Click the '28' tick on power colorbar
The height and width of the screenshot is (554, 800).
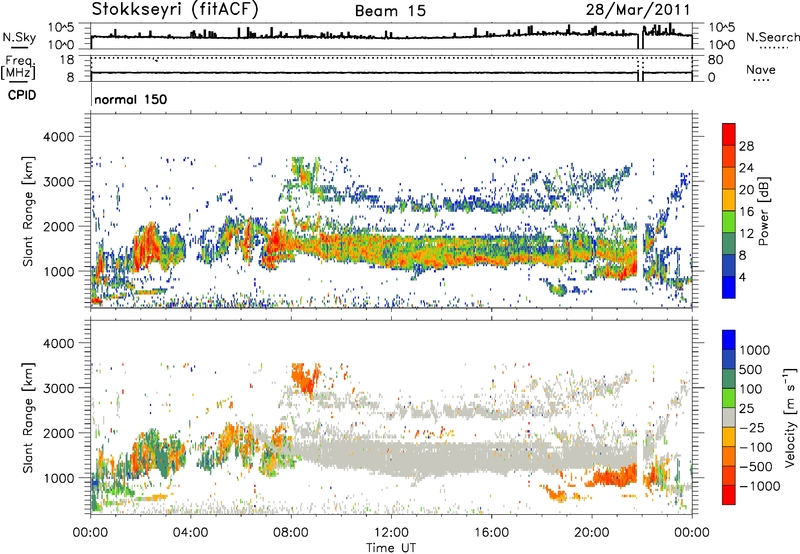pos(746,146)
